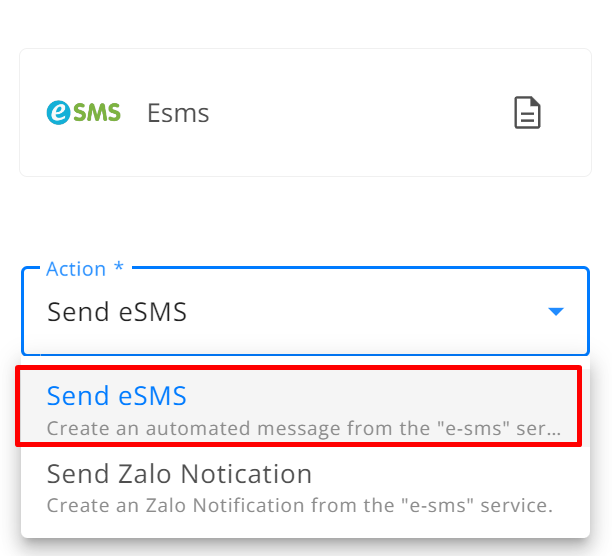Open the Esms documentation page icon
Image resolution: width=612 pixels, height=556 pixels.
[527, 112]
